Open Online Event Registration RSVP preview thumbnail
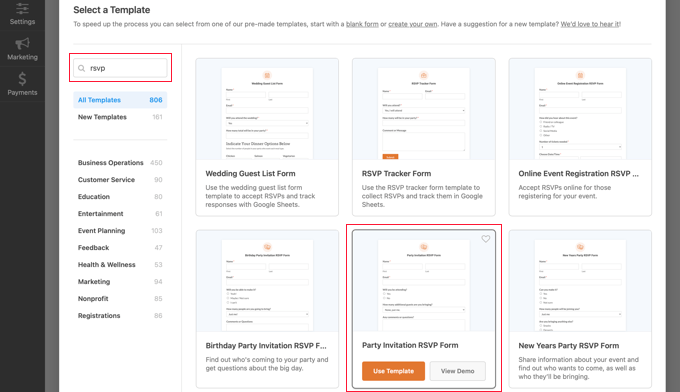The height and width of the screenshot is (392, 680). pyautogui.click(x=580, y=109)
